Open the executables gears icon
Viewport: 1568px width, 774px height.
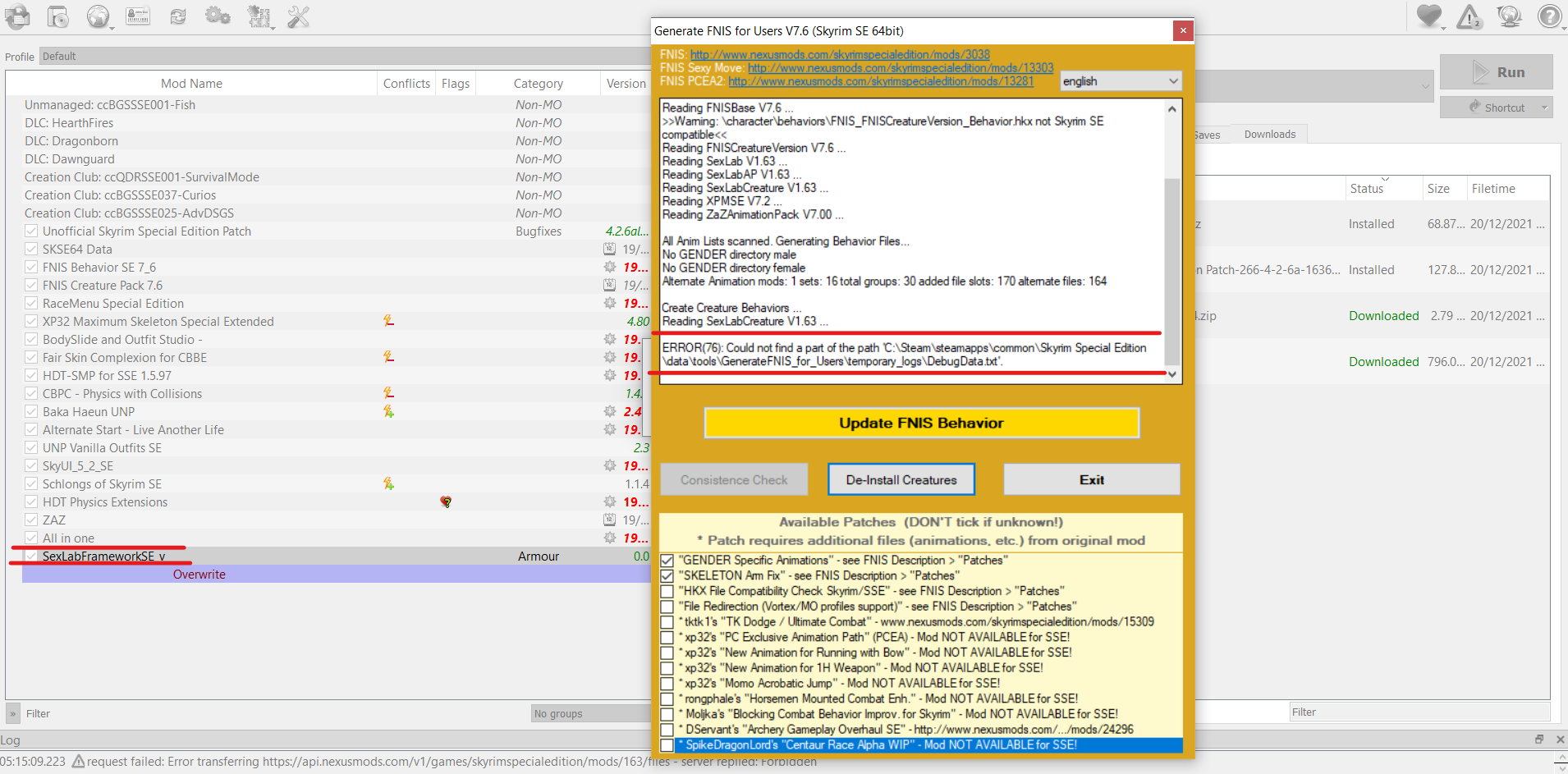point(218,16)
